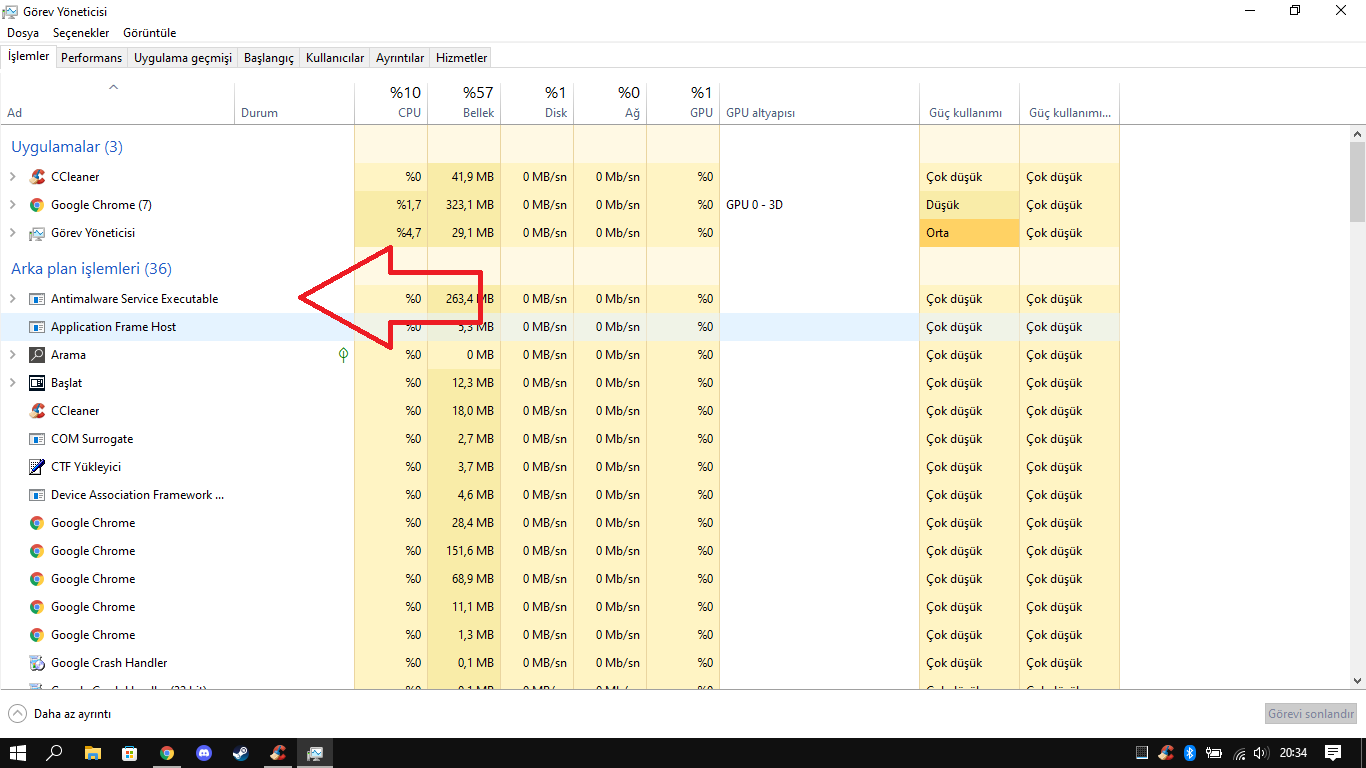Open the Seçenekler menu
Screen dimensions: 1366x768
click(x=81, y=33)
